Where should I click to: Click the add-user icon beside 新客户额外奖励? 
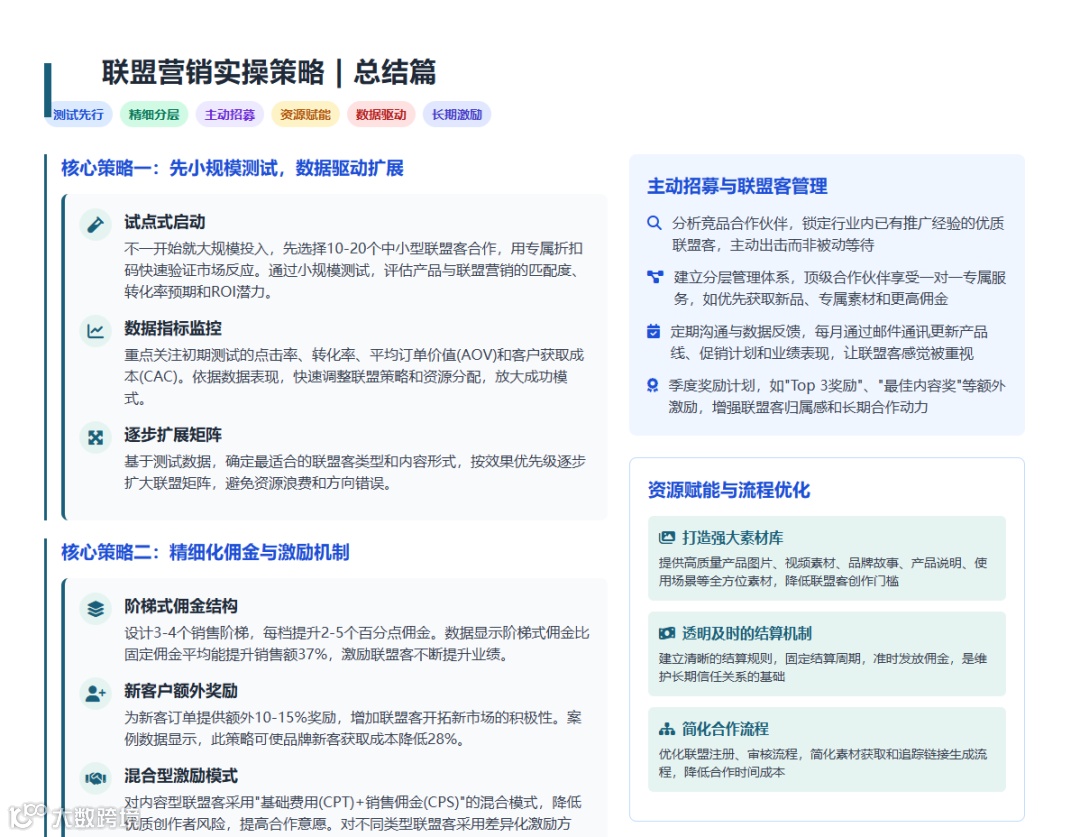(x=96, y=694)
